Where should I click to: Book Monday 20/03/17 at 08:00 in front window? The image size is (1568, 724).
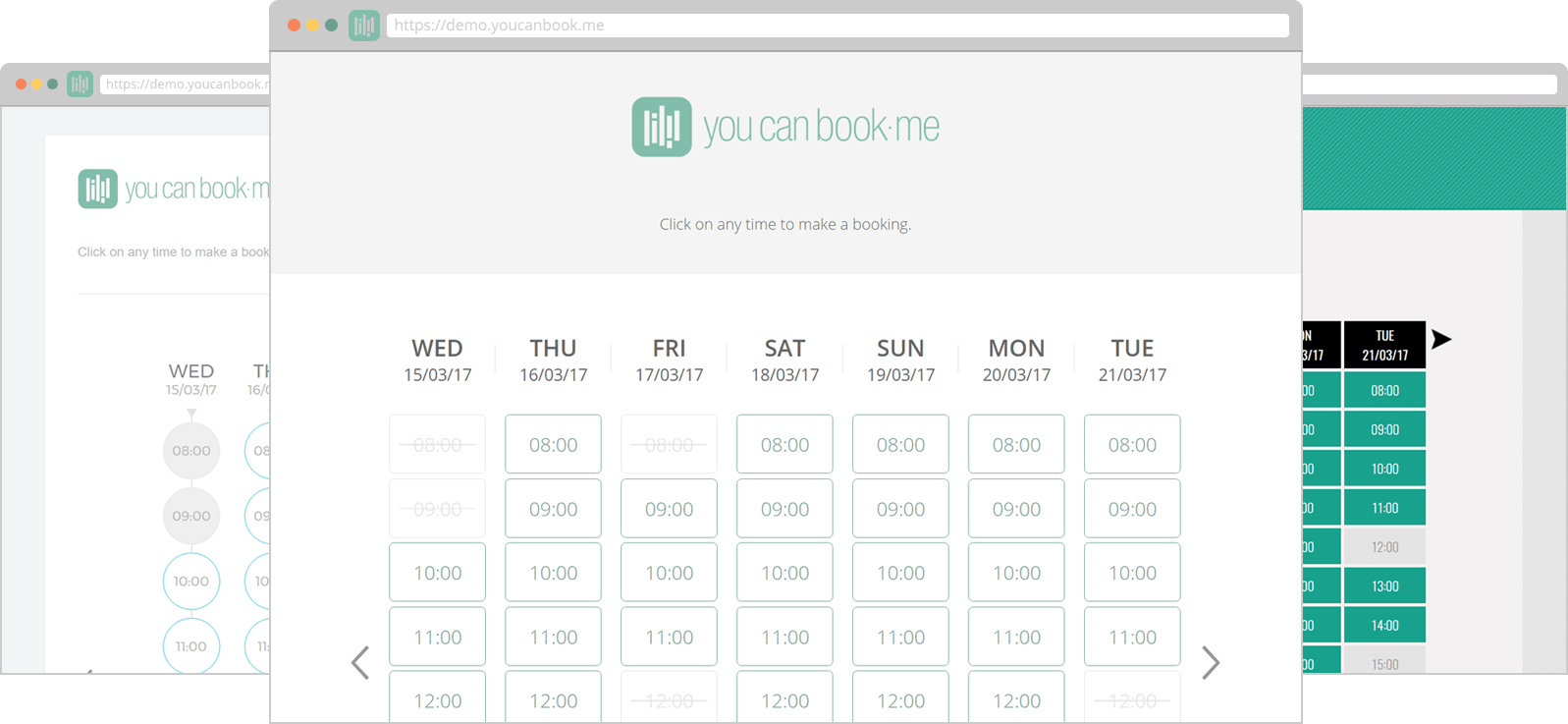click(x=1017, y=444)
